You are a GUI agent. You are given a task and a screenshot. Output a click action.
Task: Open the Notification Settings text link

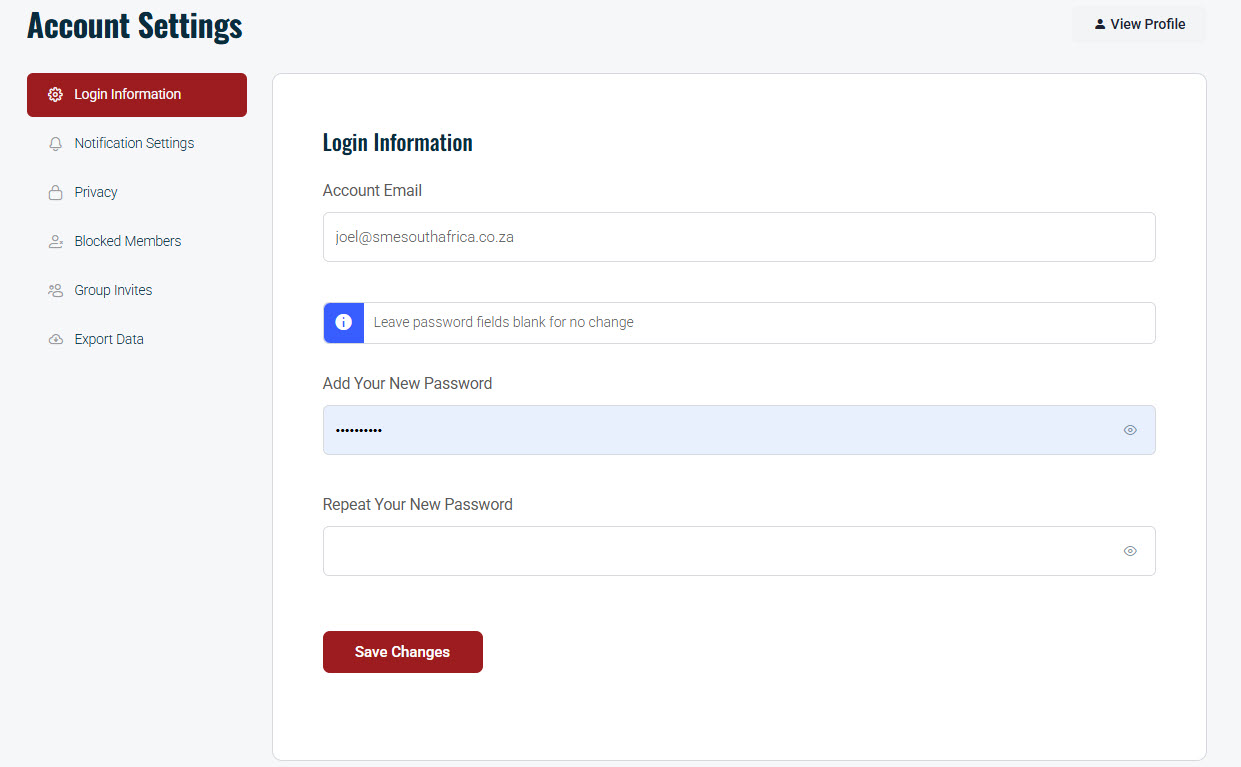coord(134,143)
